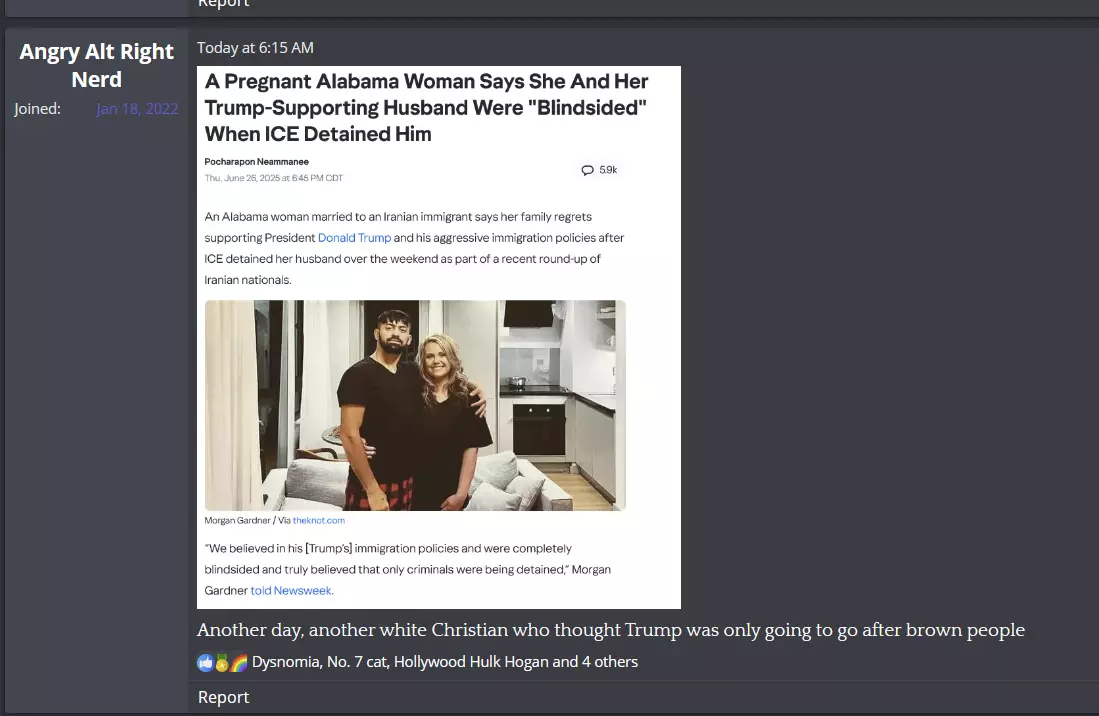Image resolution: width=1099 pixels, height=716 pixels.
Task: Click the article headline about the Pregnant Alabama Woman
Action: pos(426,108)
